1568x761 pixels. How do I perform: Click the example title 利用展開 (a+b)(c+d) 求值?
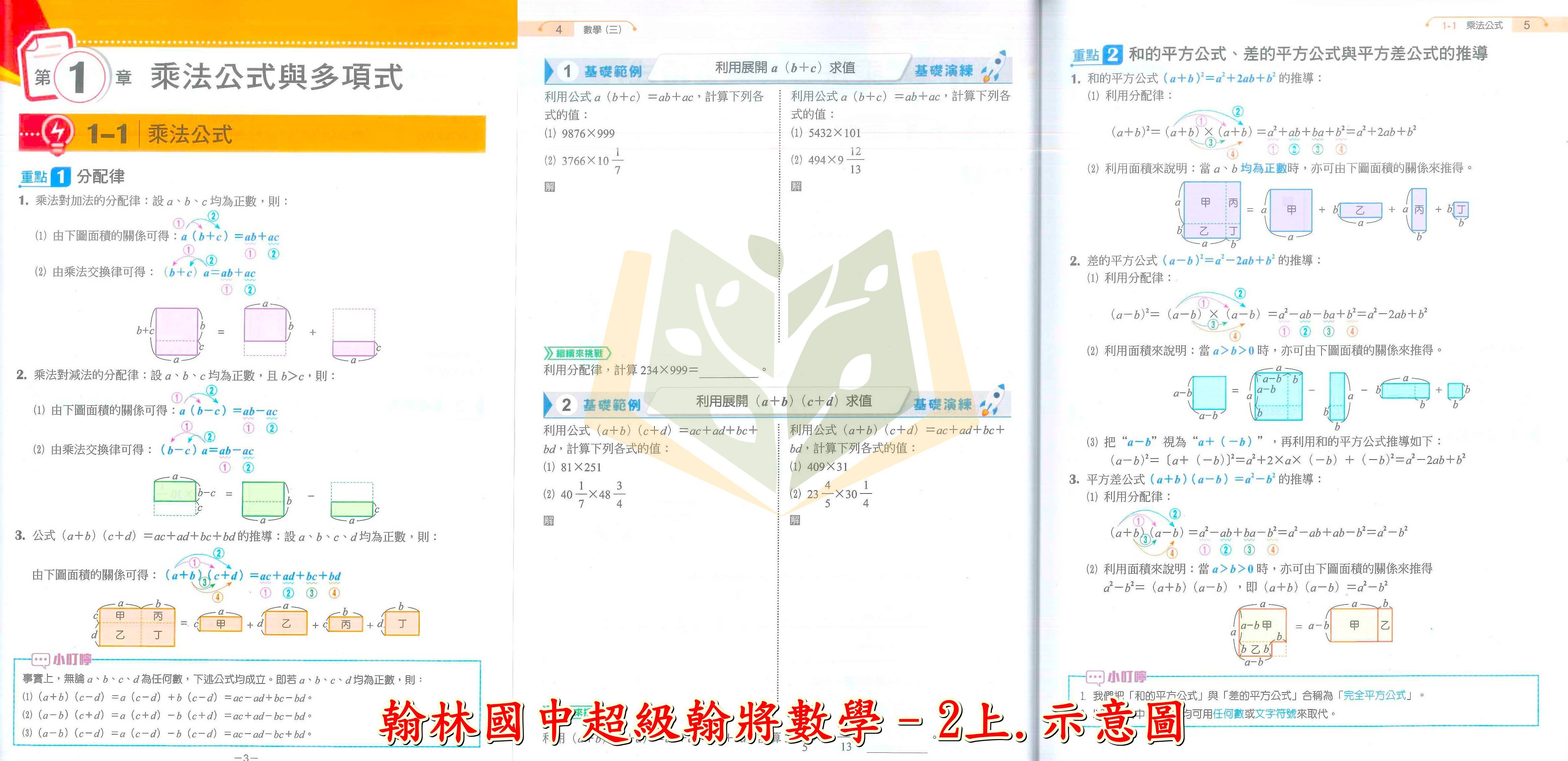tap(784, 401)
